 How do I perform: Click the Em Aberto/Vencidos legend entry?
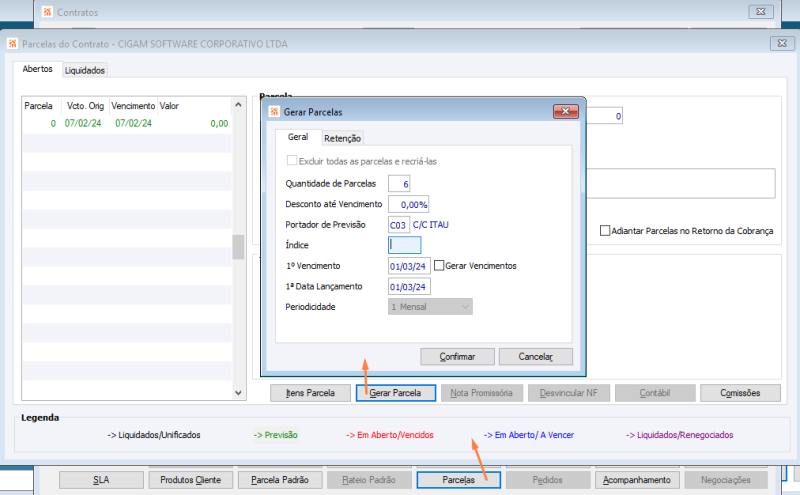pyautogui.click(x=390, y=435)
